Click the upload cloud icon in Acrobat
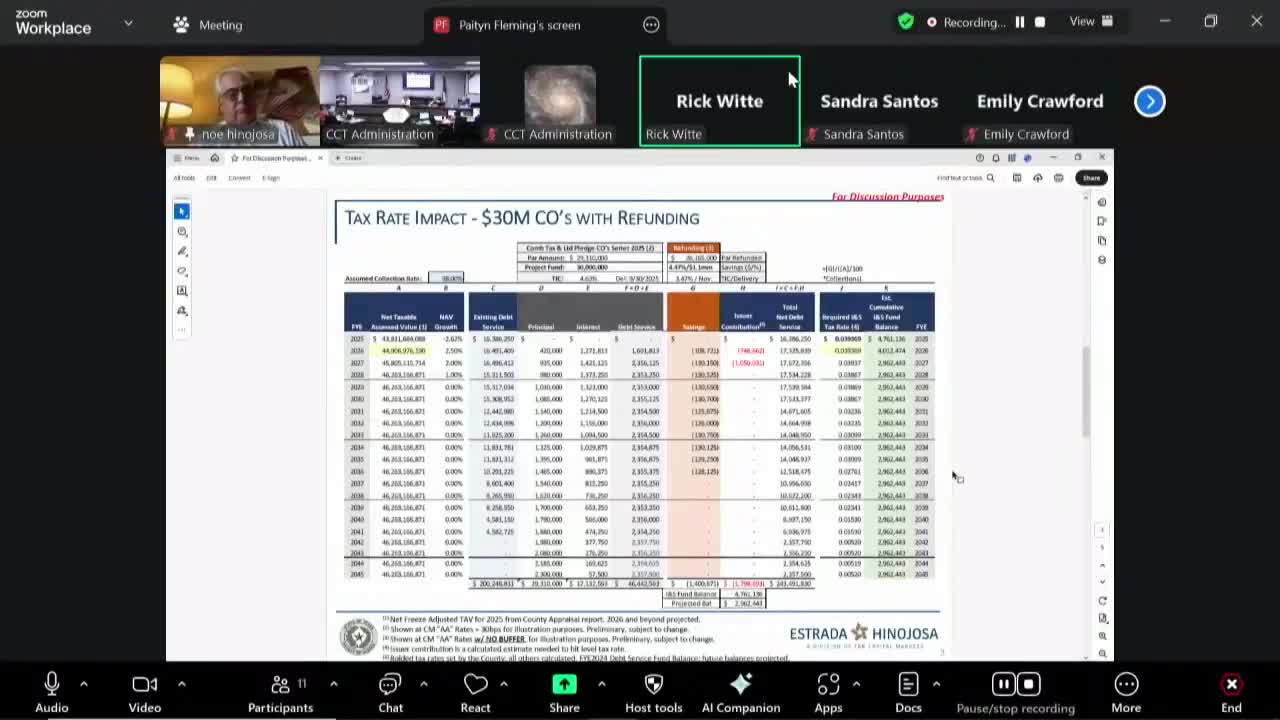The height and width of the screenshot is (720, 1280). [x=1038, y=178]
